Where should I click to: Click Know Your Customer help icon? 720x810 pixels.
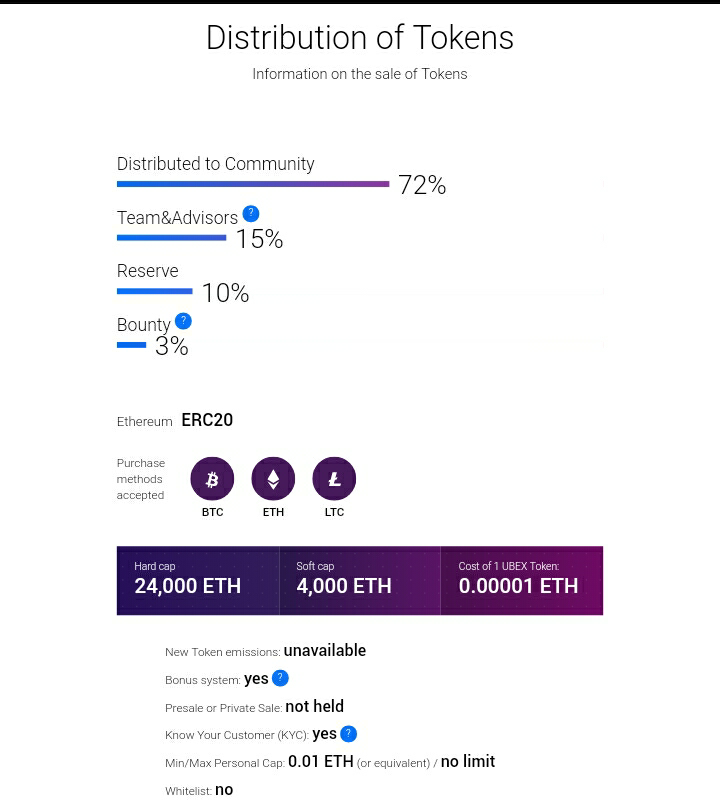[x=348, y=734]
